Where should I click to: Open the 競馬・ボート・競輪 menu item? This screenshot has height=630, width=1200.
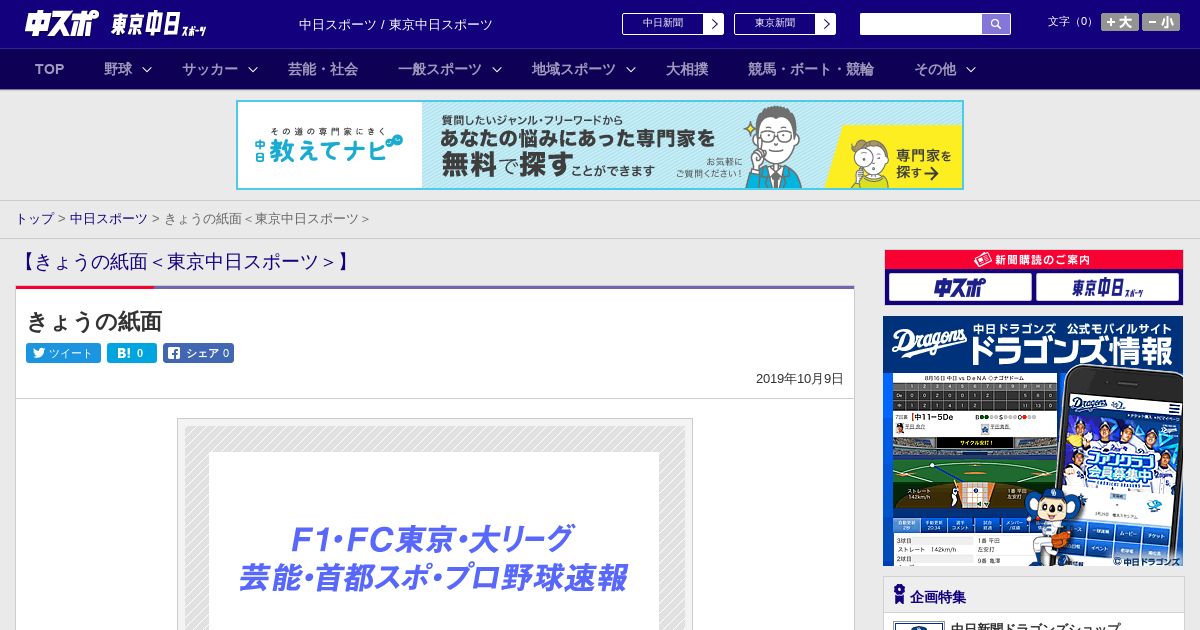click(x=811, y=69)
